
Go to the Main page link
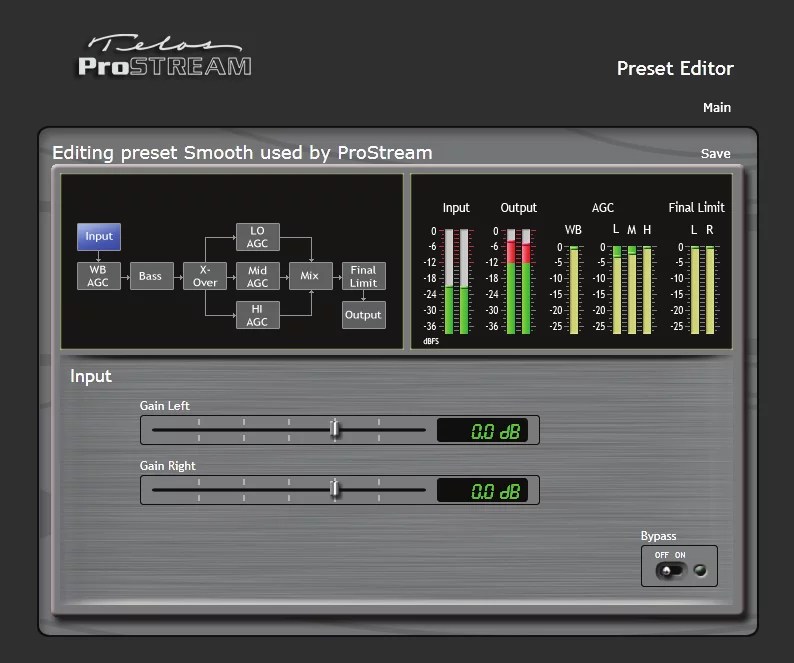point(717,108)
